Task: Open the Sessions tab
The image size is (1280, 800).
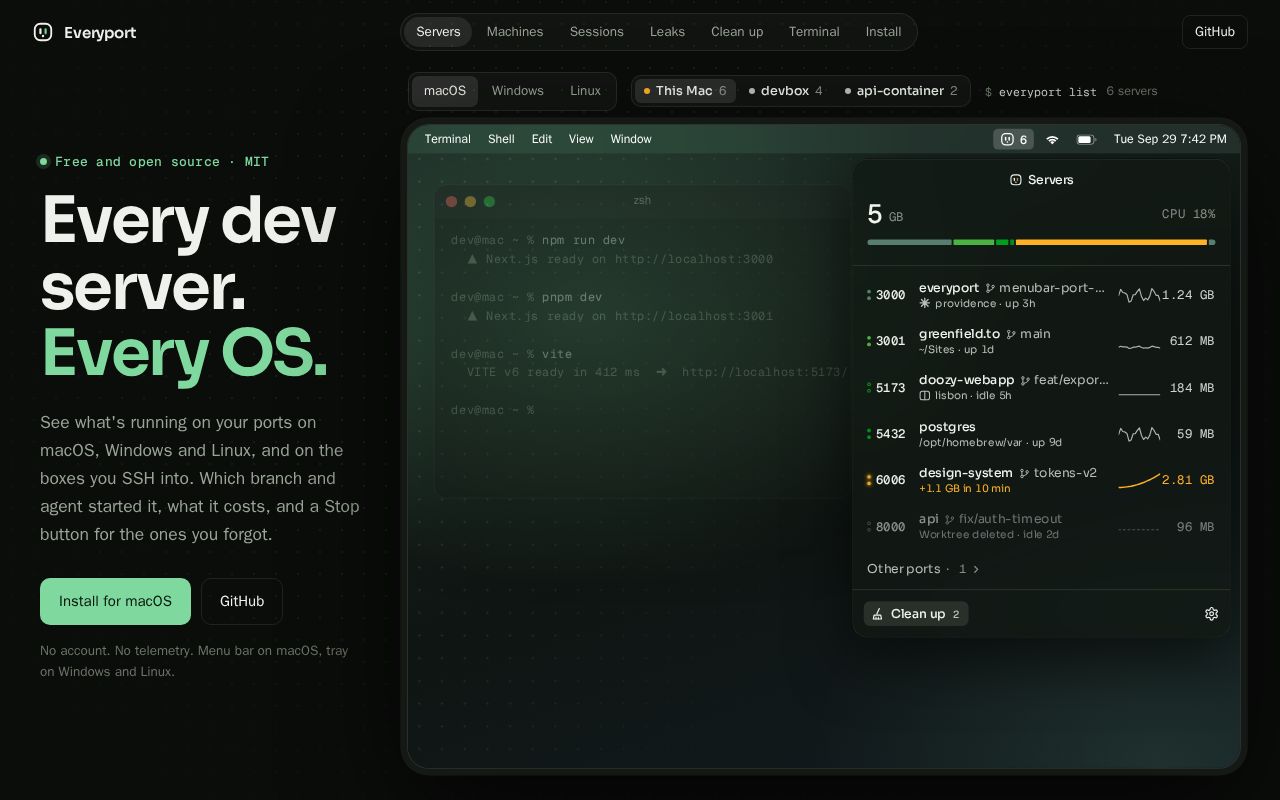Action: (597, 32)
